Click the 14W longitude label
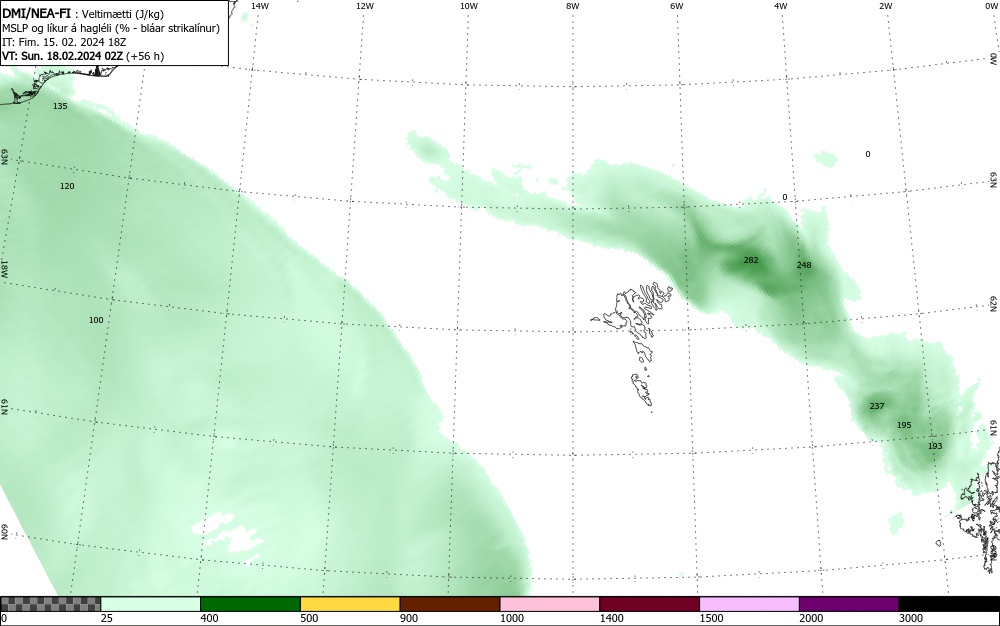The width and height of the screenshot is (1000, 626). tap(260, 6)
